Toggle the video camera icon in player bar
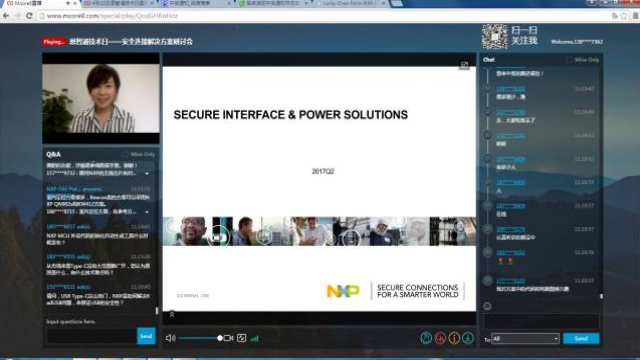Screen dimensions: 640x360 coord(229,338)
